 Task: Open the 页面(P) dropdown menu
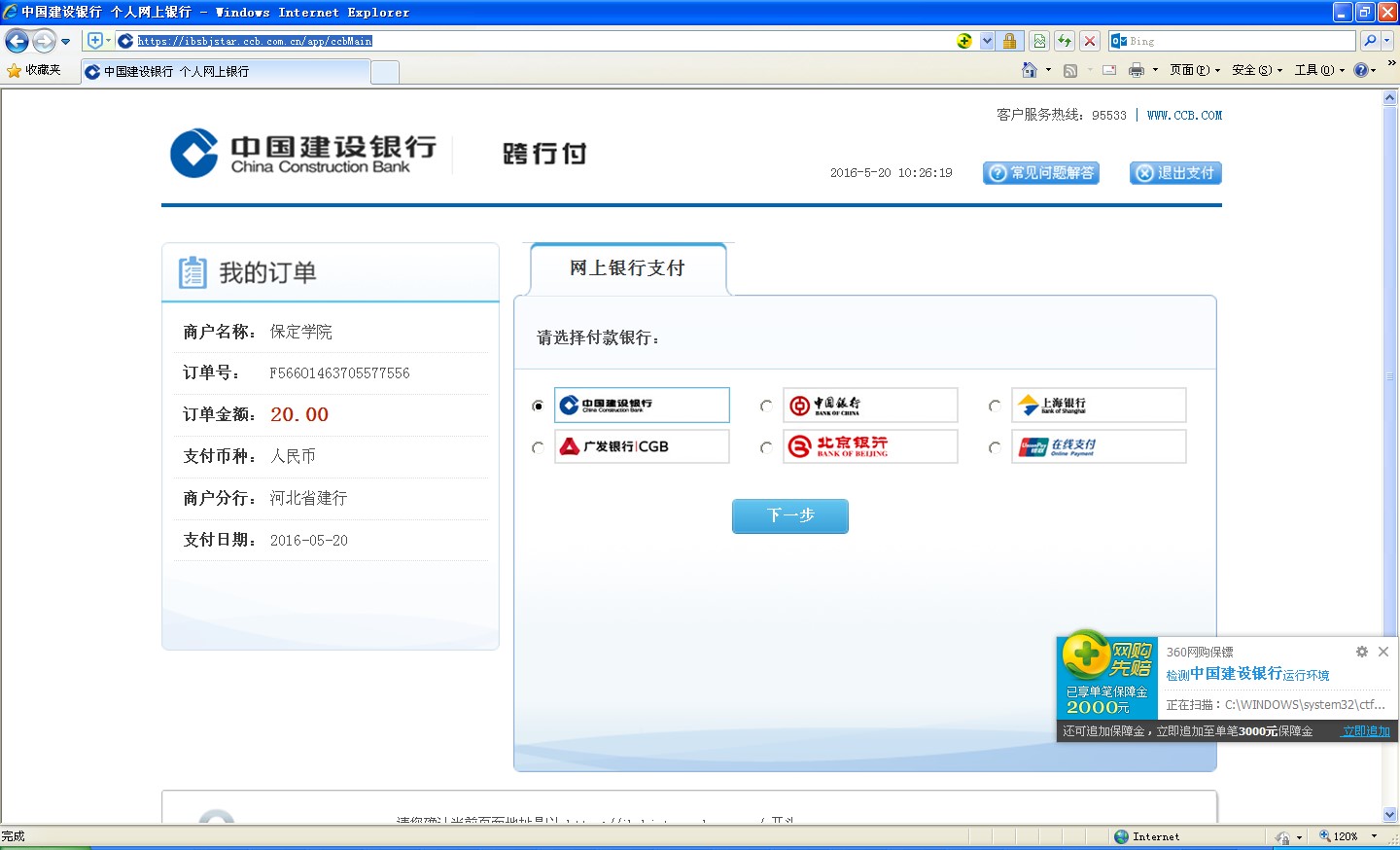pos(1194,70)
